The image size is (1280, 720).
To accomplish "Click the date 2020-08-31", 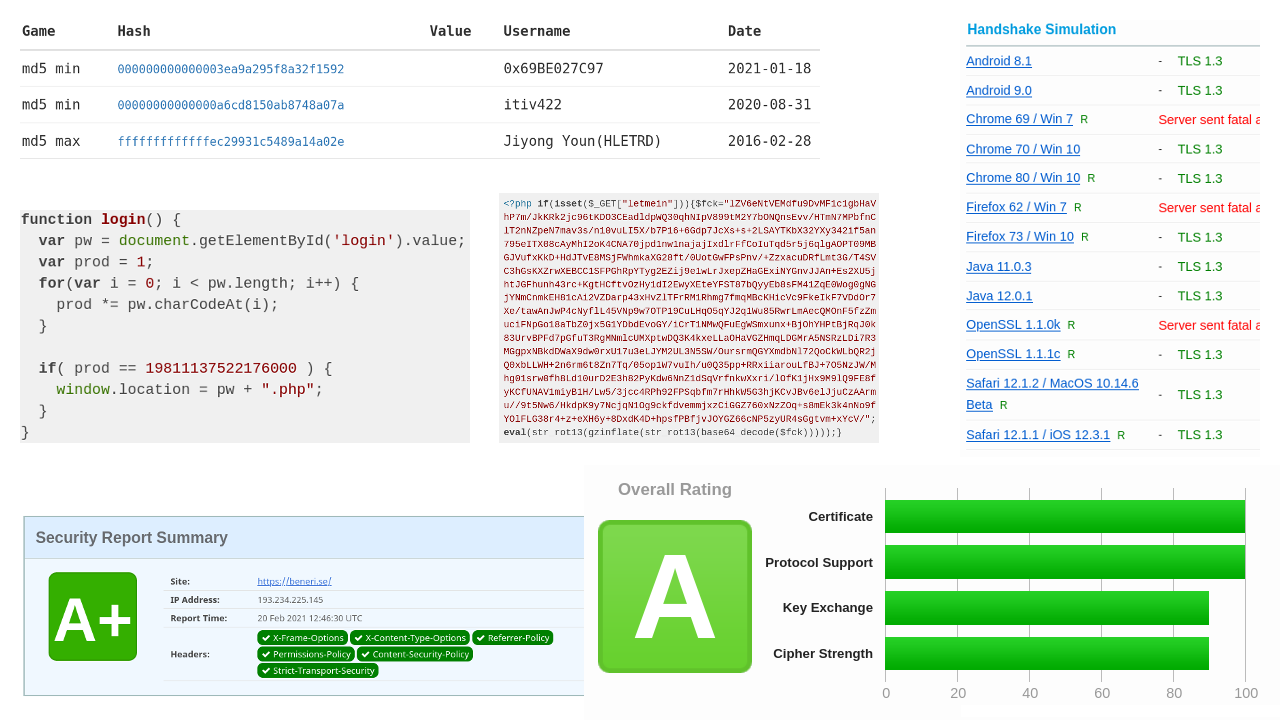I will (x=770, y=105).
